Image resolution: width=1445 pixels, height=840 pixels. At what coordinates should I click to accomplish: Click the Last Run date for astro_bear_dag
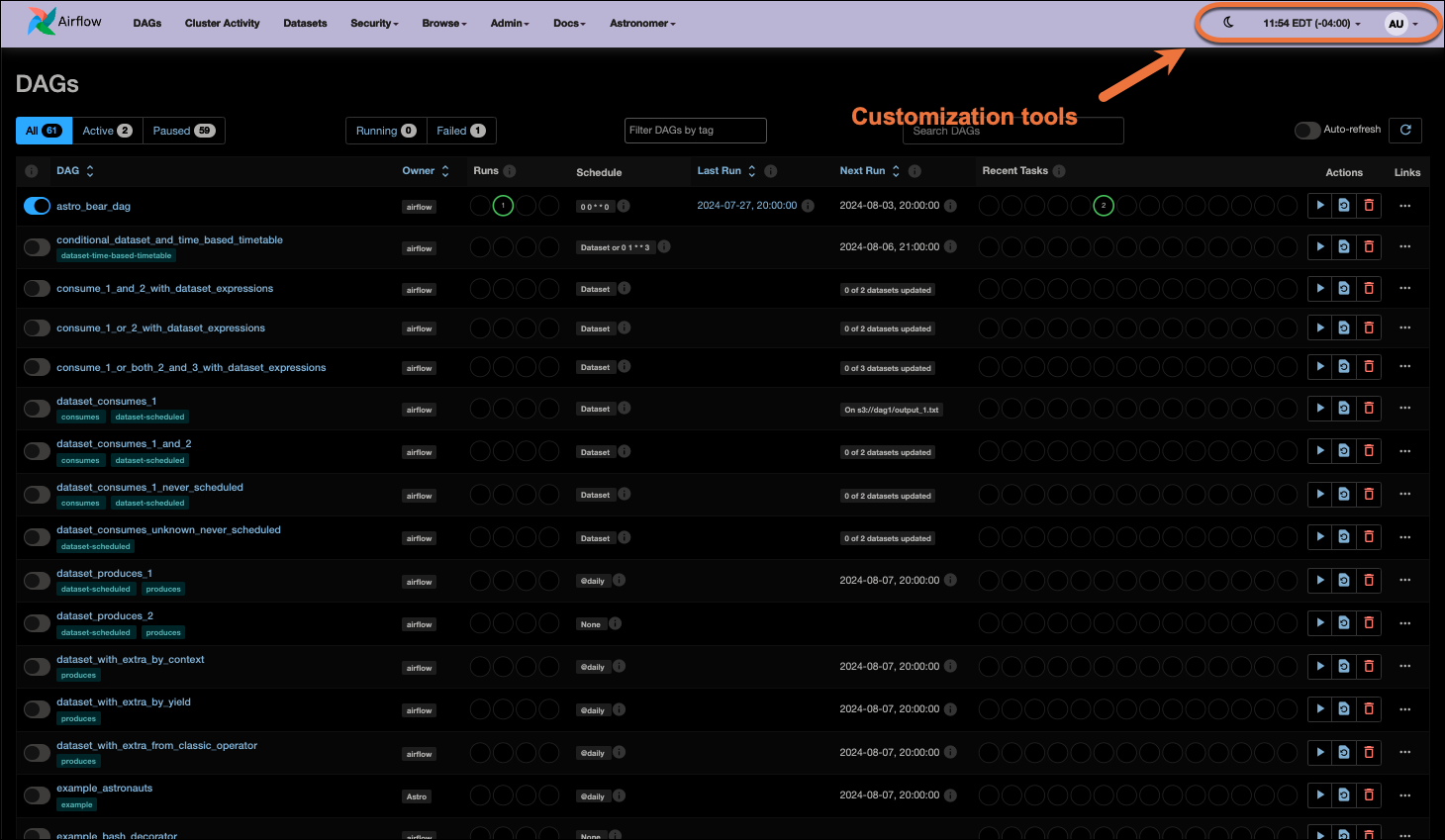pyautogui.click(x=747, y=205)
